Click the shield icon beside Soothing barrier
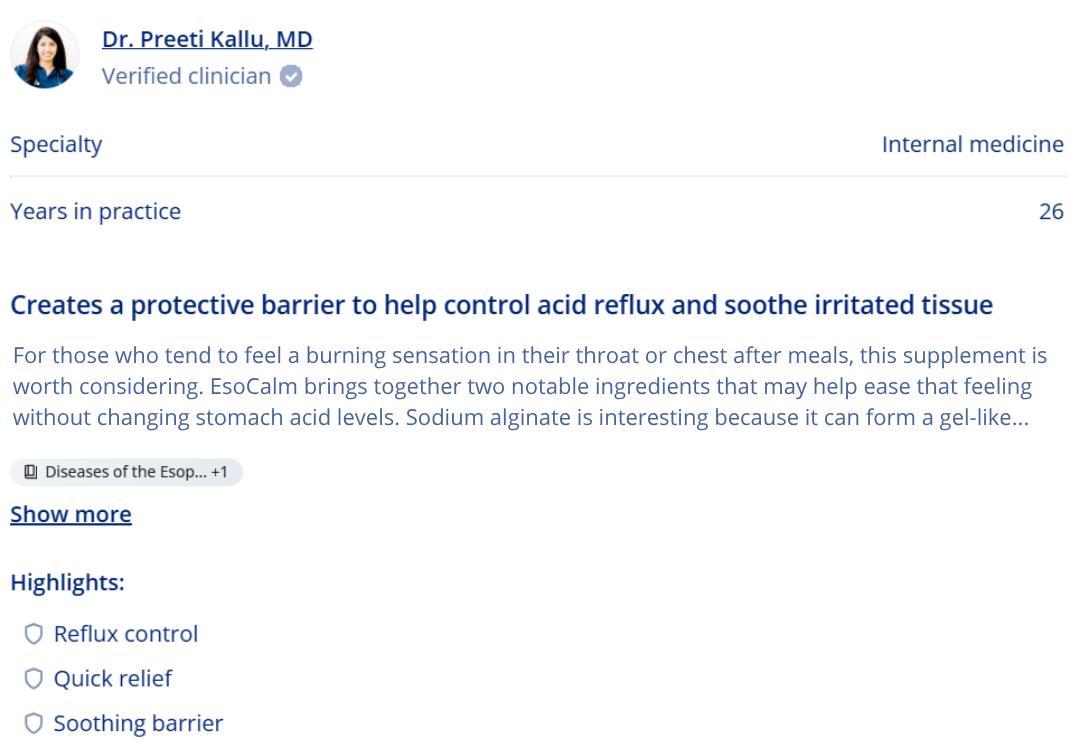The height and width of the screenshot is (749, 1080). point(34,724)
